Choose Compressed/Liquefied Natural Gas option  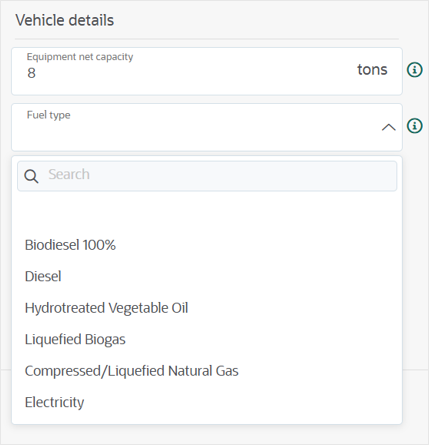207,371
